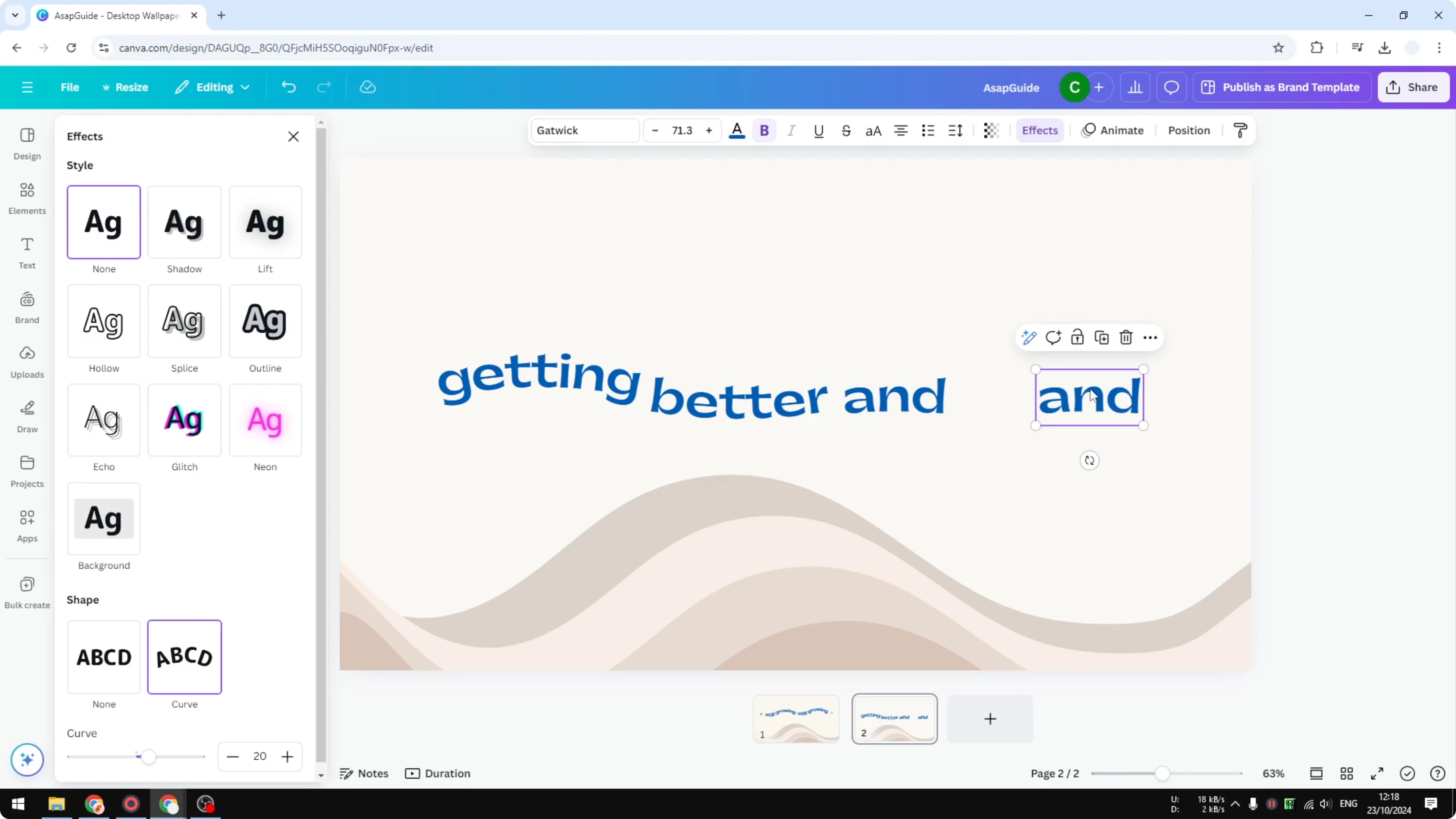Toggle underline on the text
This screenshot has width=1456, height=819.
point(819,131)
